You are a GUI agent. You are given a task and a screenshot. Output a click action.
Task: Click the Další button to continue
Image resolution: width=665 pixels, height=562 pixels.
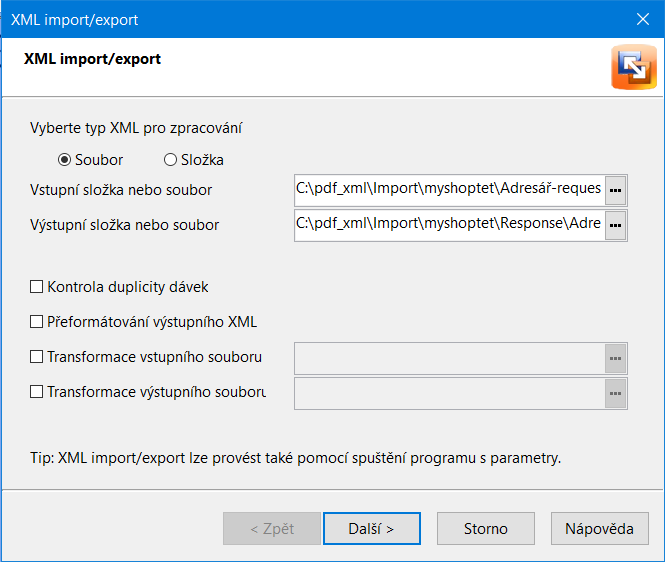(x=372, y=528)
